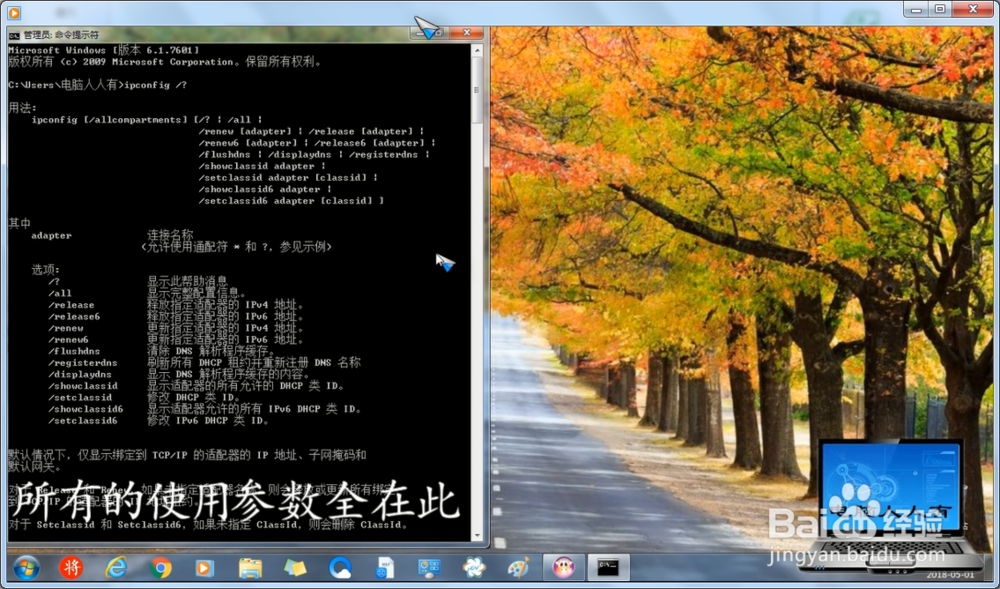The width and height of the screenshot is (1000, 589).
Task: Switch to the command prompt taskbar button
Action: tap(608, 567)
